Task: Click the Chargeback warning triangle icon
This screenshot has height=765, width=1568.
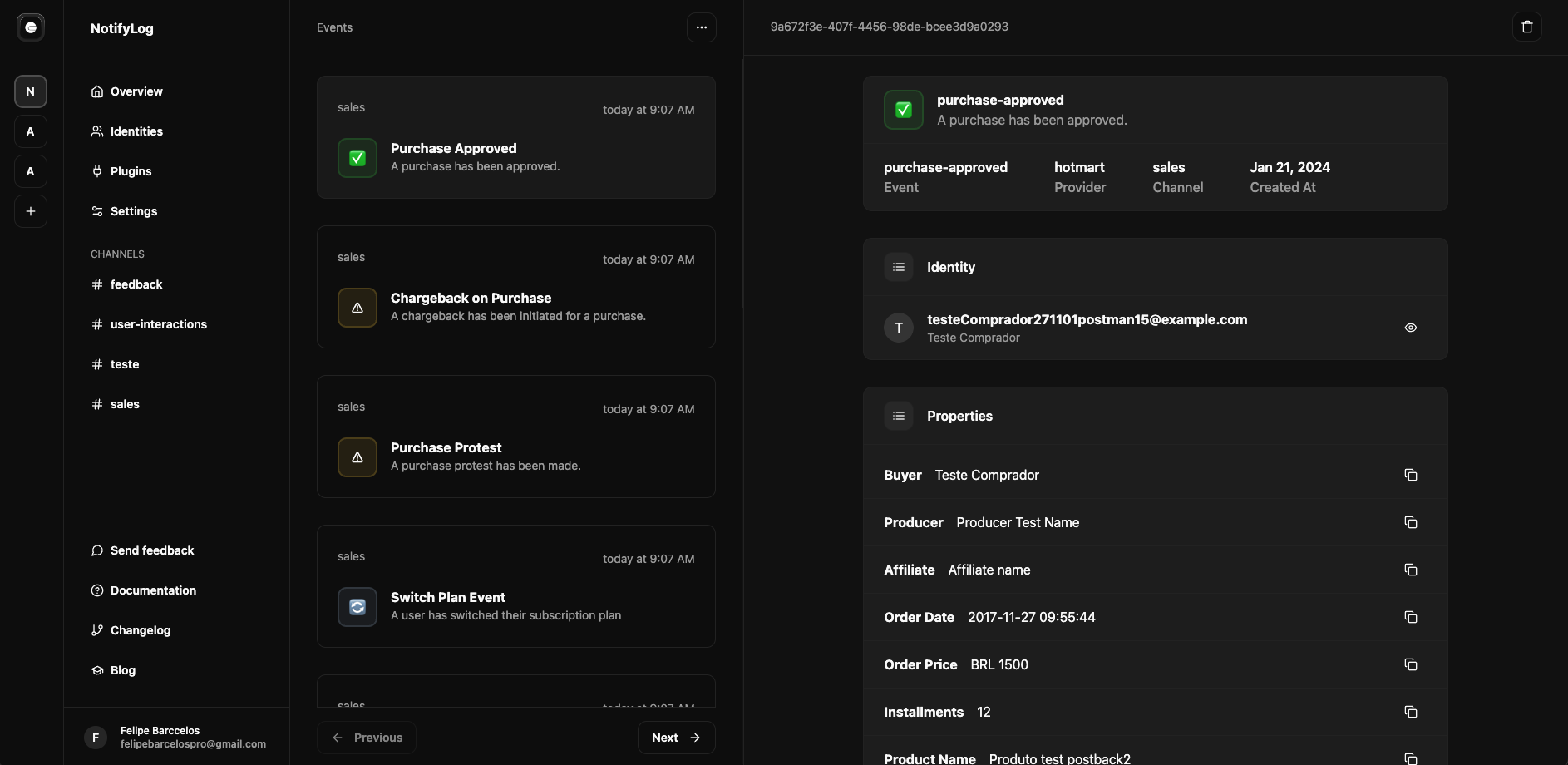Action: tap(357, 308)
